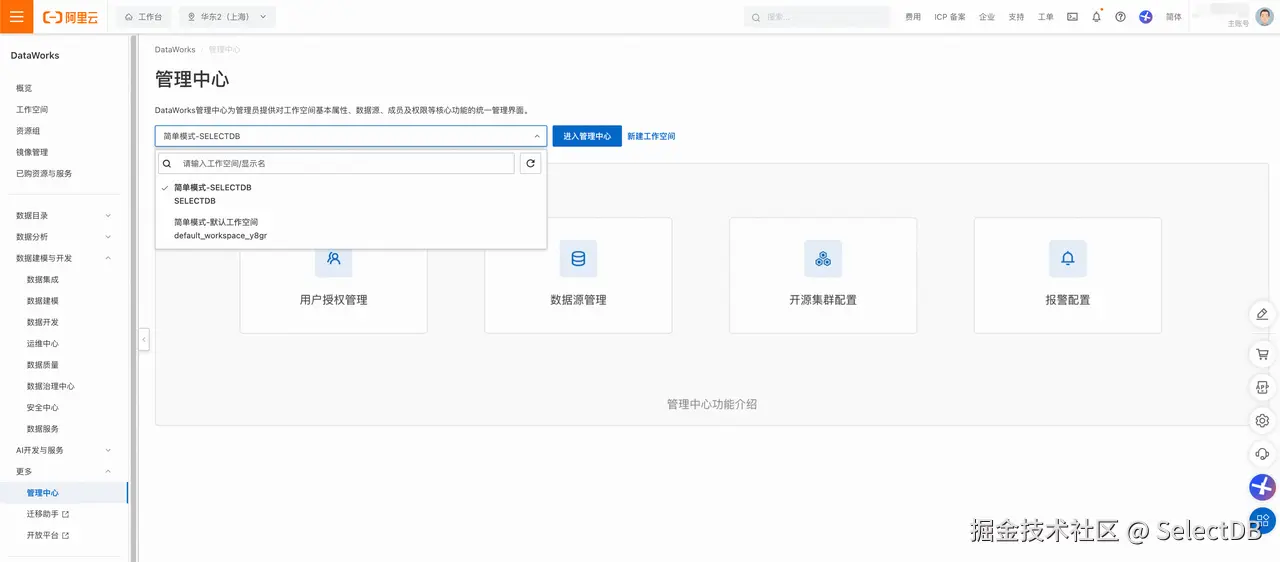
Task: Open 企业 in top navigation
Action: click(987, 17)
